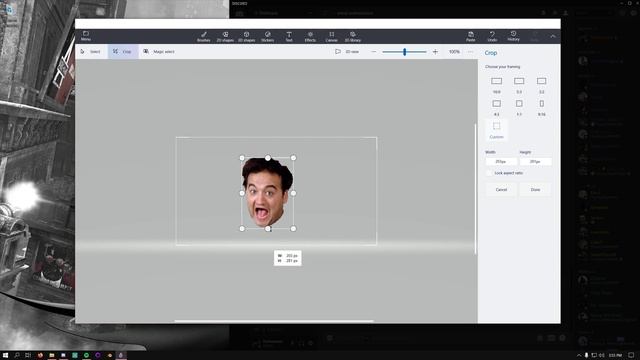Click the bottom-right crop handle
Image resolution: width=640 pixels, height=360 pixels.
click(x=293, y=229)
